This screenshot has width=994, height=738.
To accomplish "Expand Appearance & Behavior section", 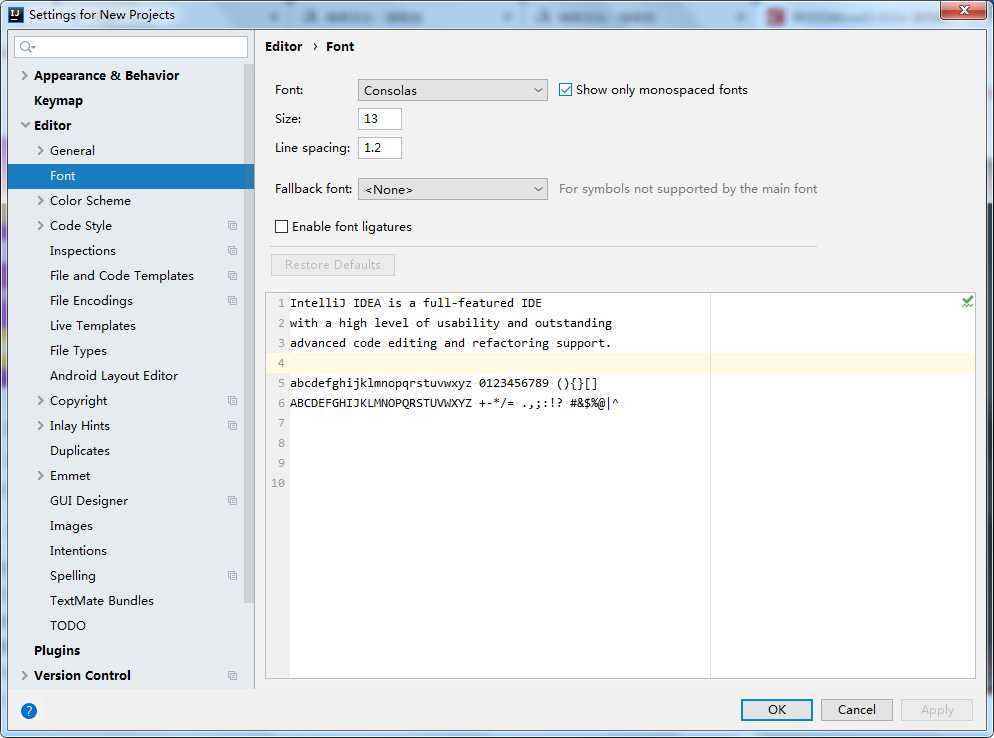I will point(25,75).
